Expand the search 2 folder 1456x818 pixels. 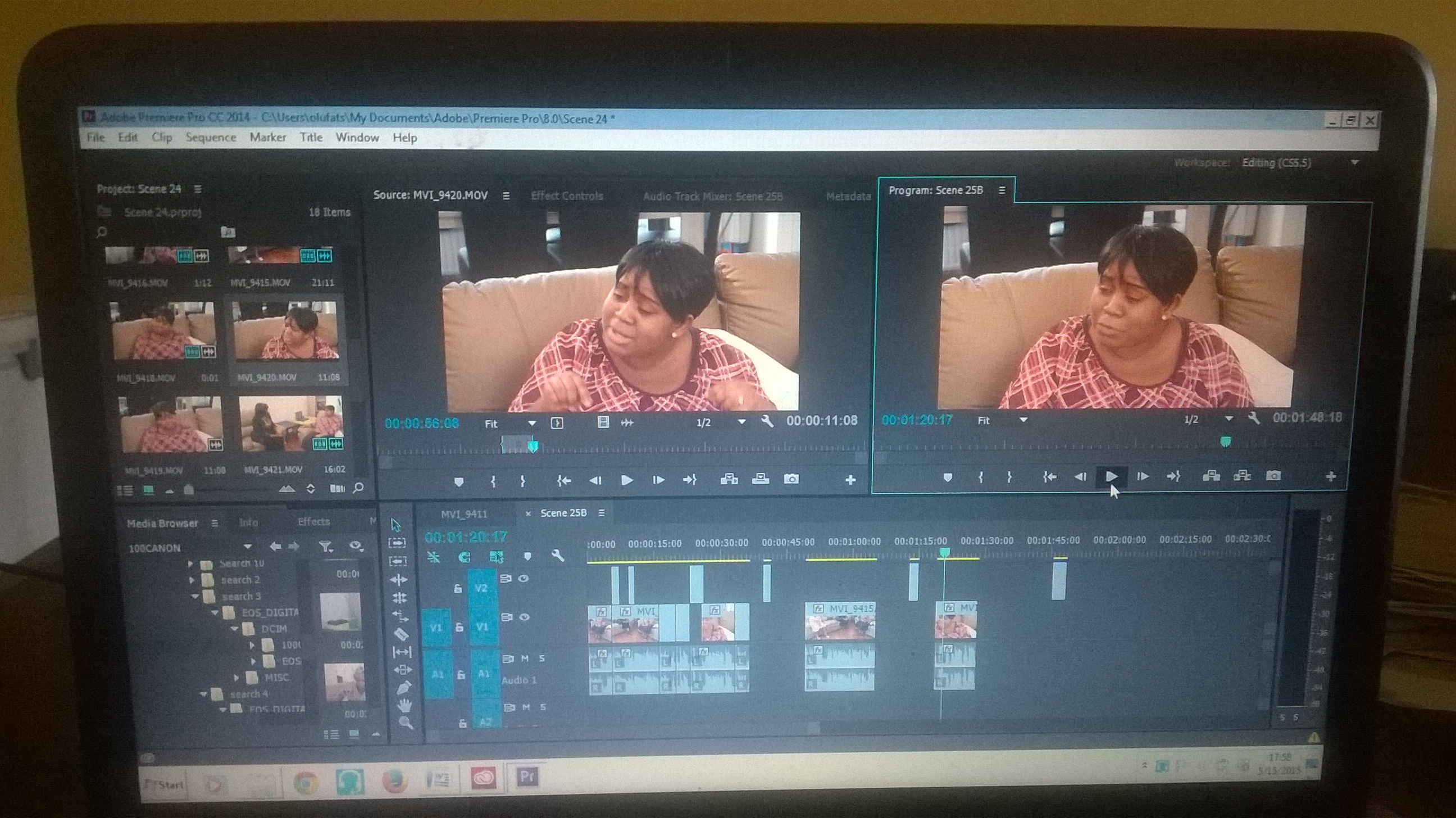(x=192, y=580)
